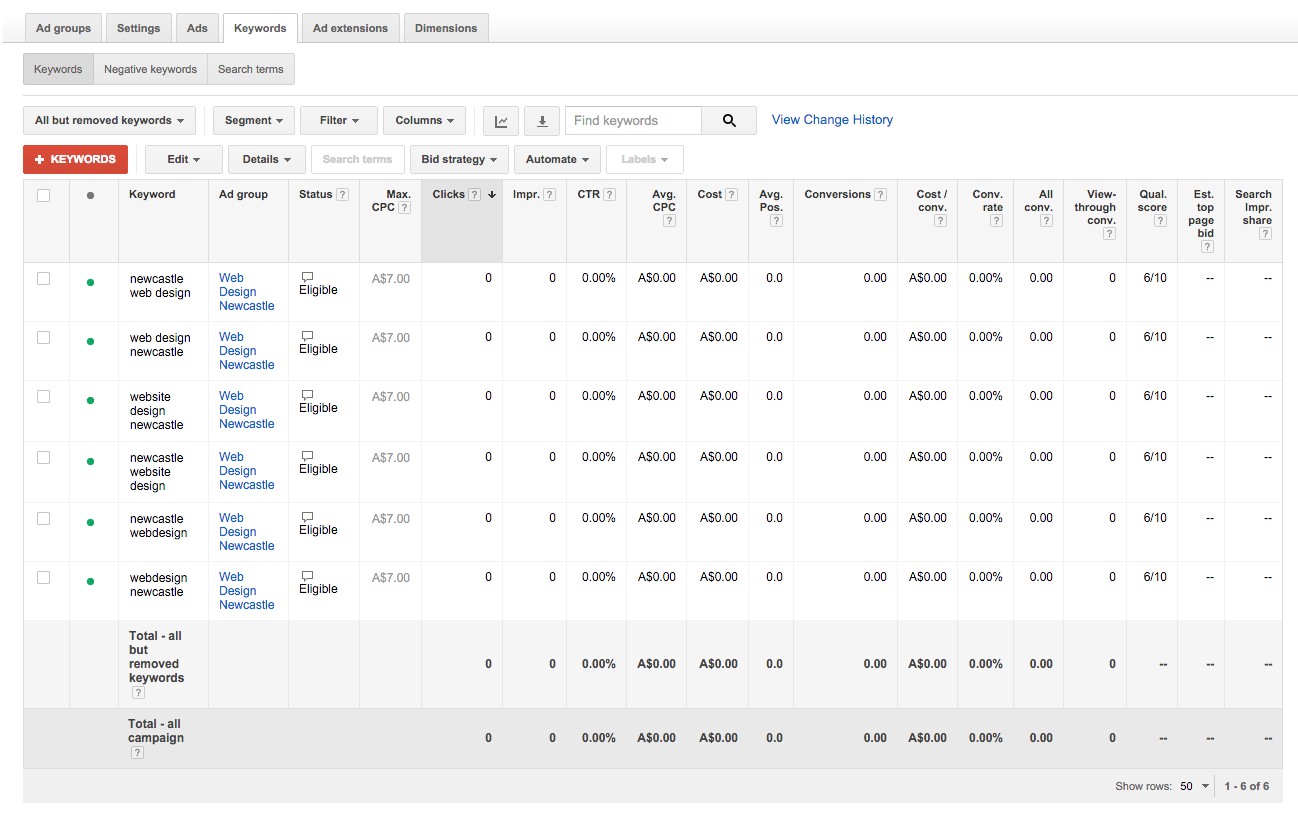The height and width of the screenshot is (819, 1298).
Task: Expand the Segment dropdown
Action: pyautogui.click(x=253, y=119)
